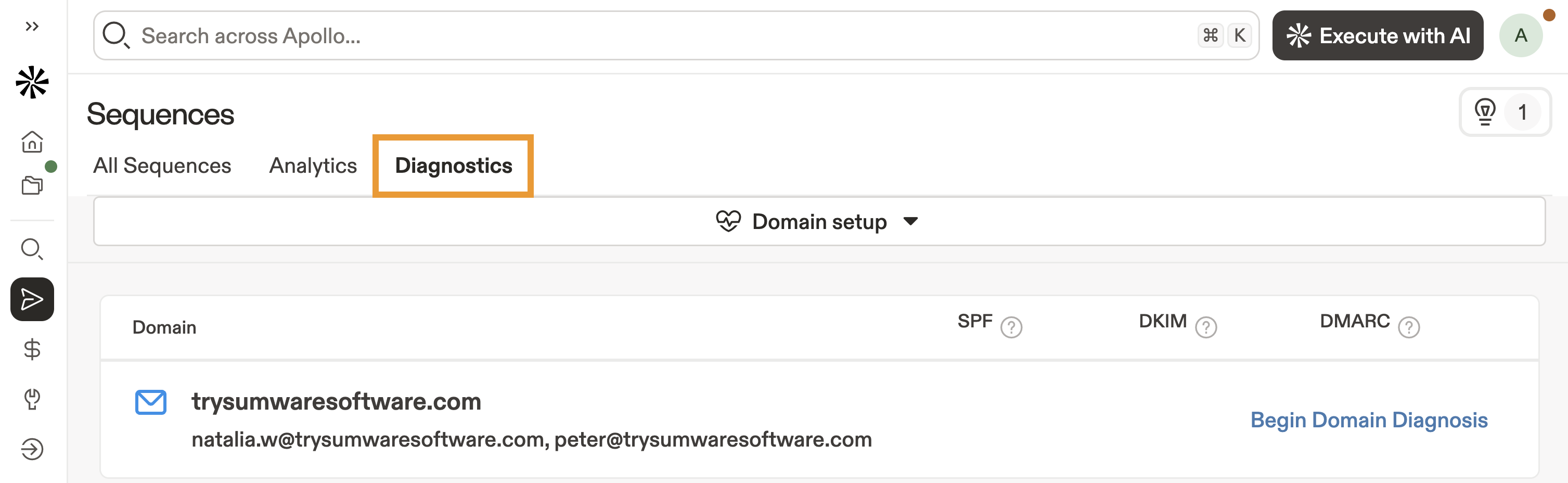Click the lightbulb tips icon
1568x483 pixels.
click(1485, 112)
